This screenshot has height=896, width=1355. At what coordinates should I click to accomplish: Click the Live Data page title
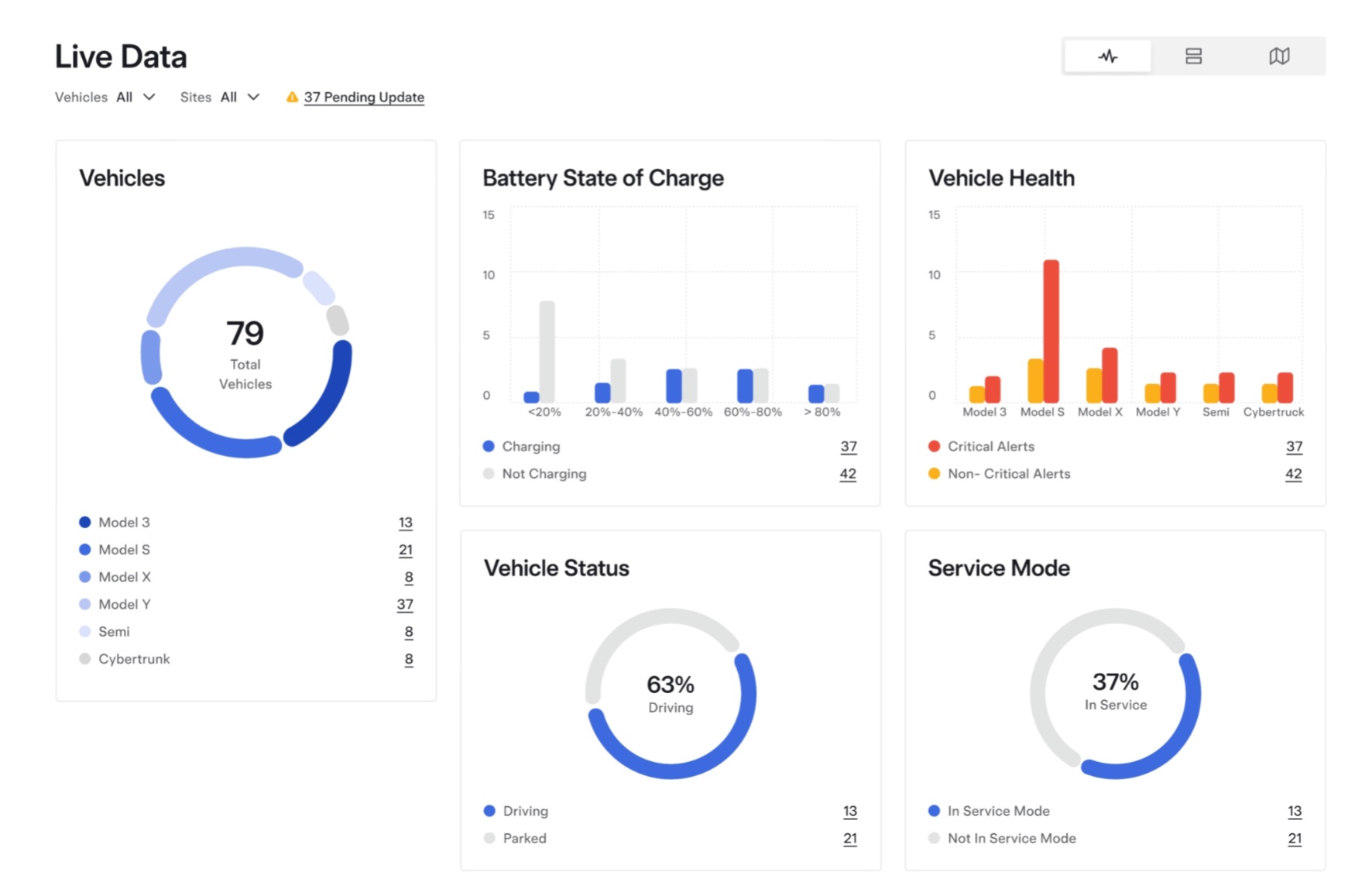[121, 57]
